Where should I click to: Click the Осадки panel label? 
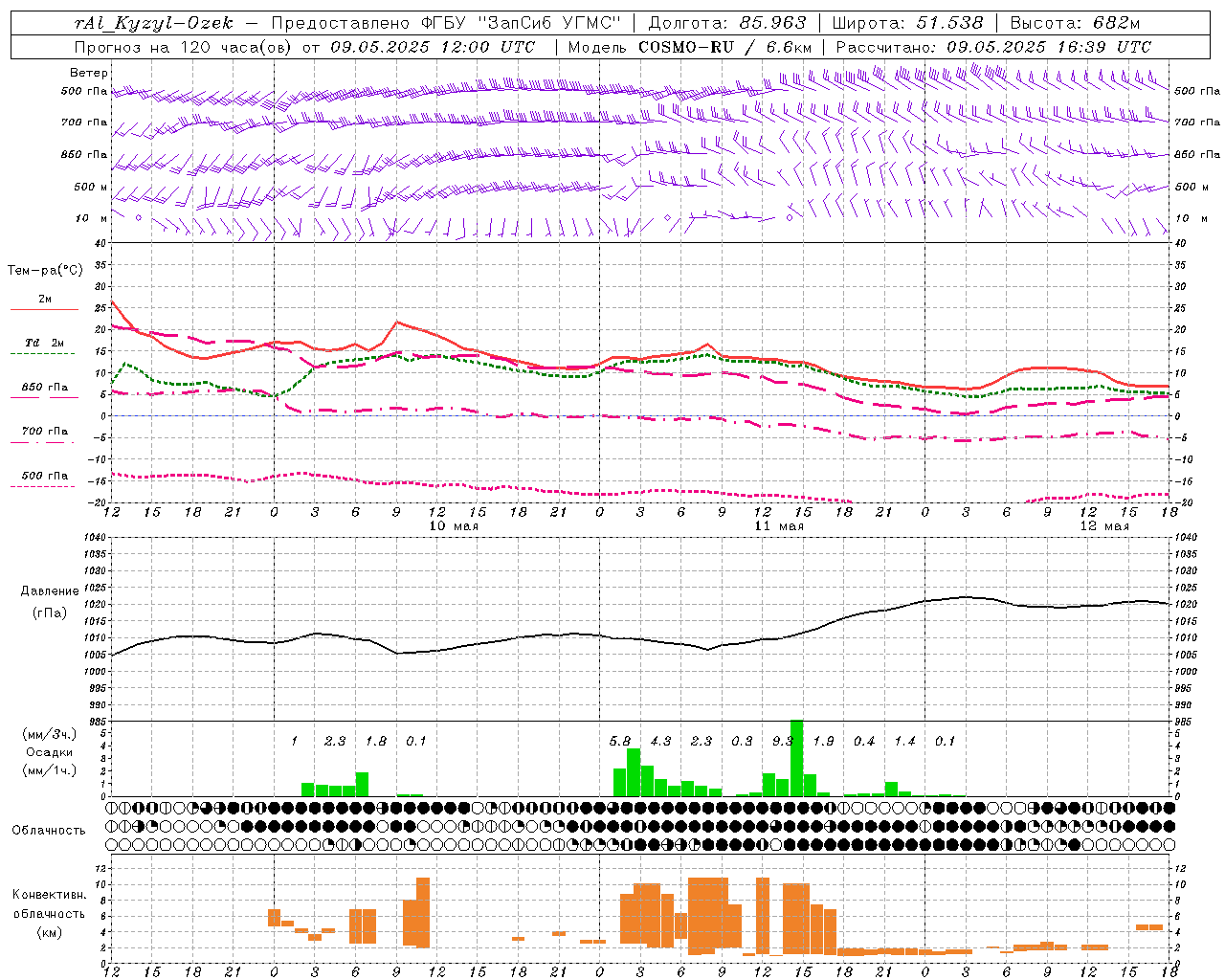click(x=50, y=752)
